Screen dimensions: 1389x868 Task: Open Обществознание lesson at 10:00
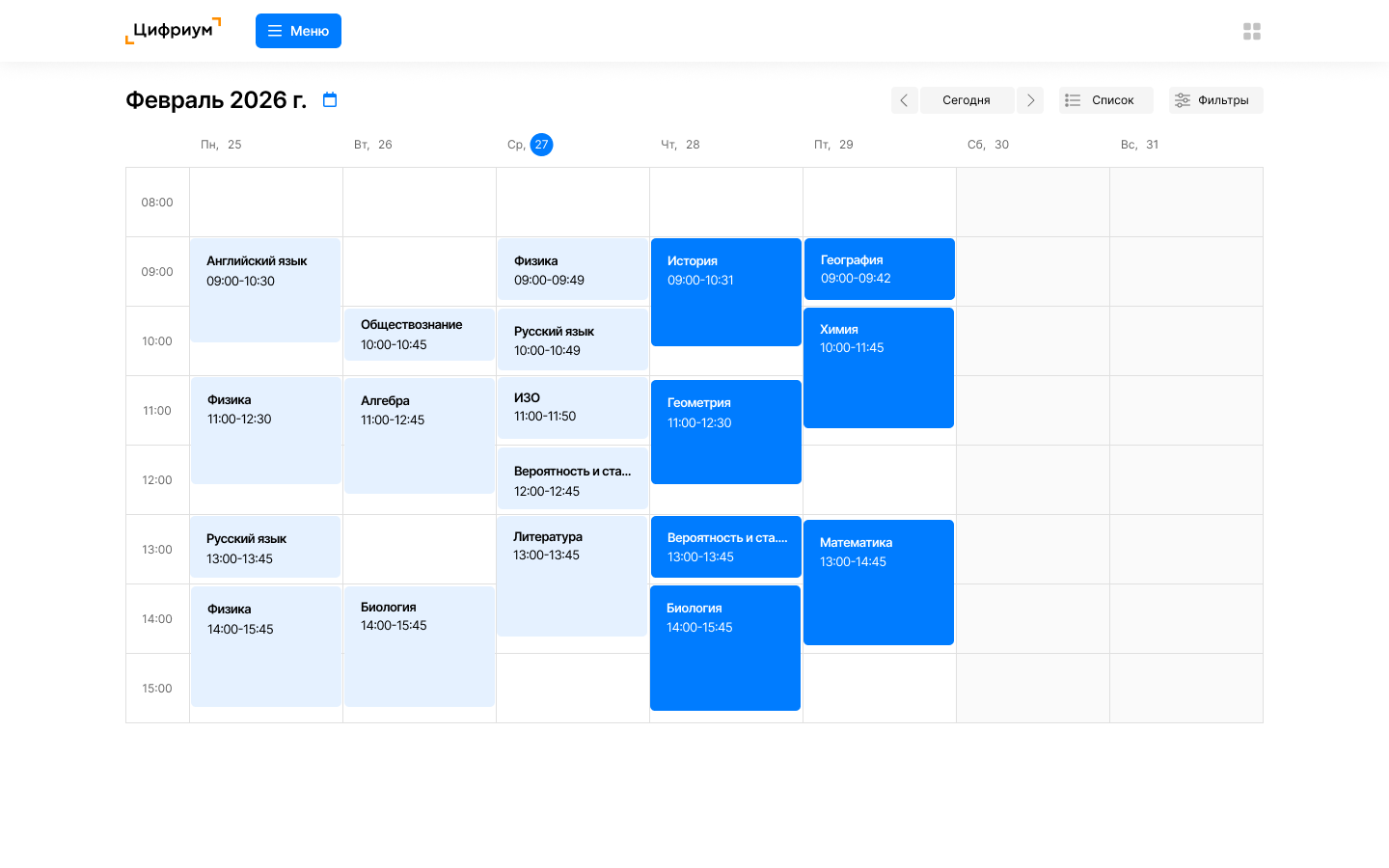pos(420,335)
